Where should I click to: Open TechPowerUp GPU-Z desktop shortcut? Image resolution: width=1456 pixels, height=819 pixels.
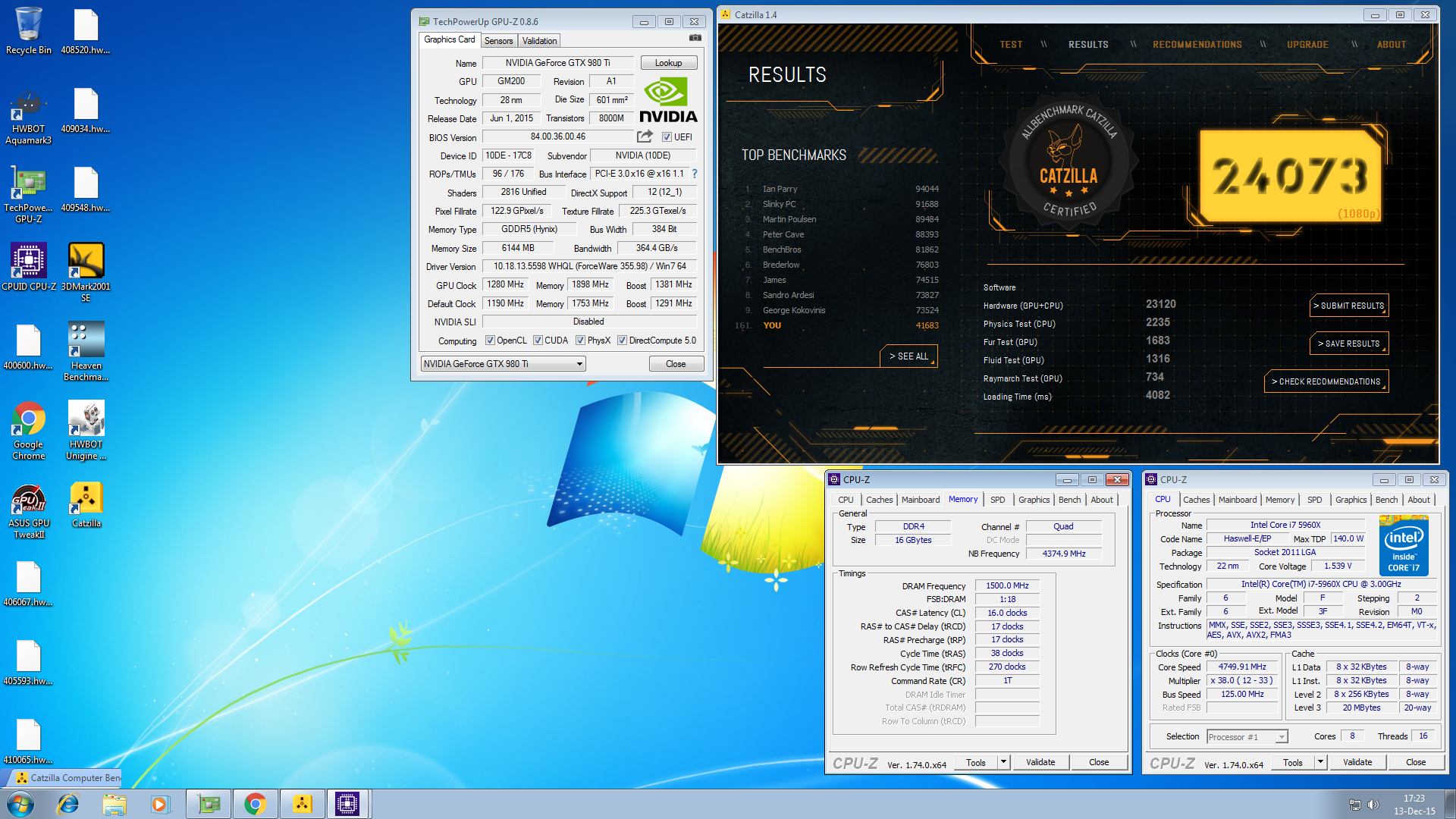pos(29,196)
